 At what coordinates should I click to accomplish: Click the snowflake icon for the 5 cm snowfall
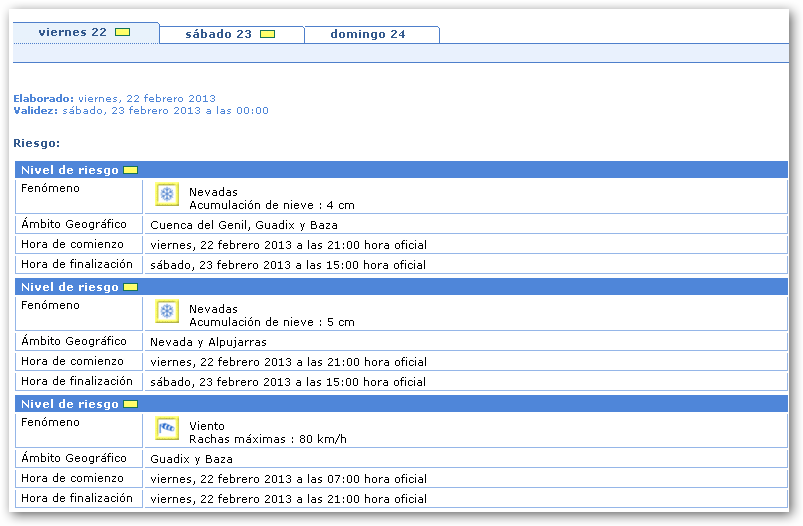pyautogui.click(x=167, y=311)
